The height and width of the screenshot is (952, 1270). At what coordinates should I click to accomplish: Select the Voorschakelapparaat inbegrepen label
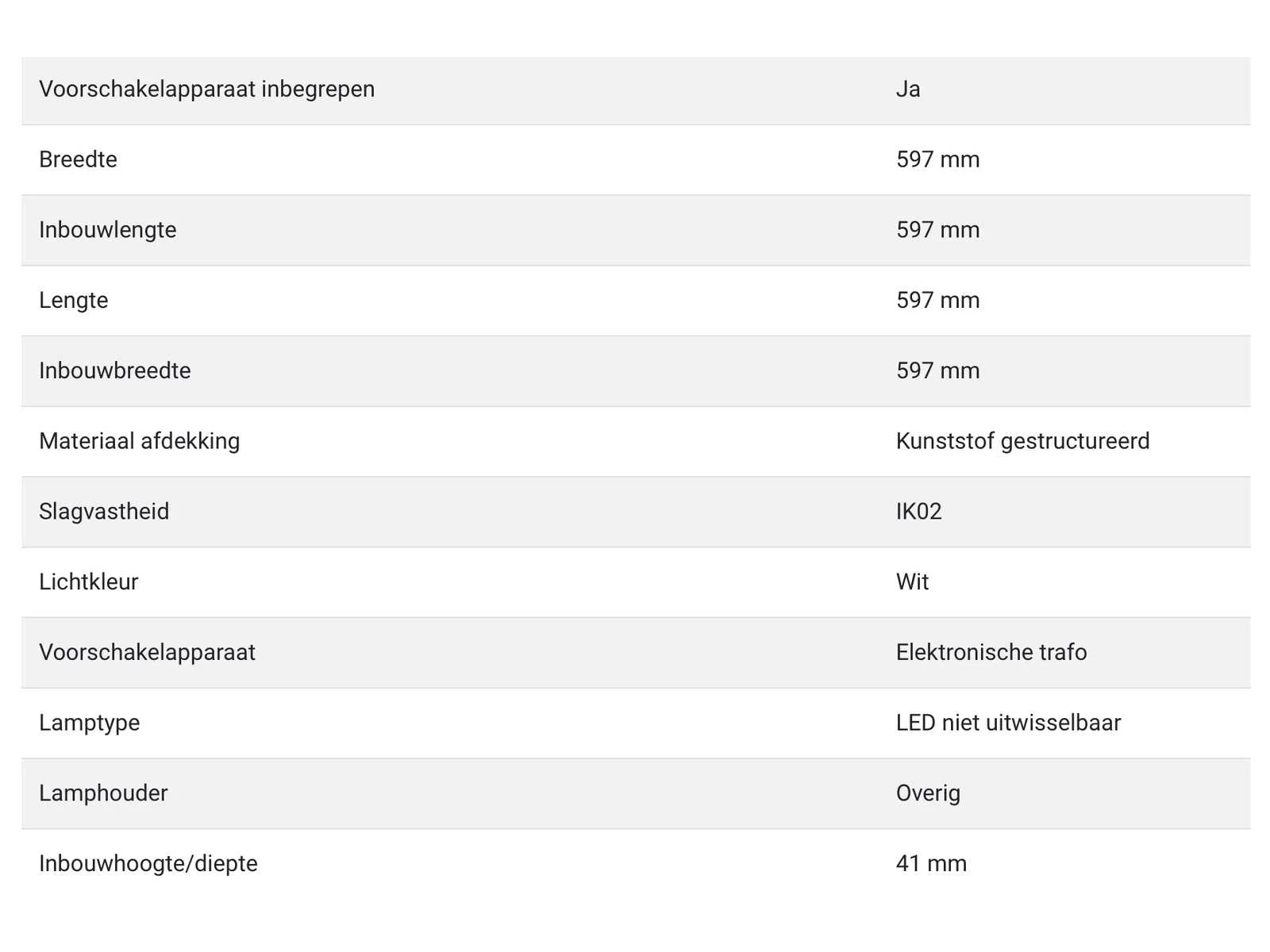(x=207, y=90)
